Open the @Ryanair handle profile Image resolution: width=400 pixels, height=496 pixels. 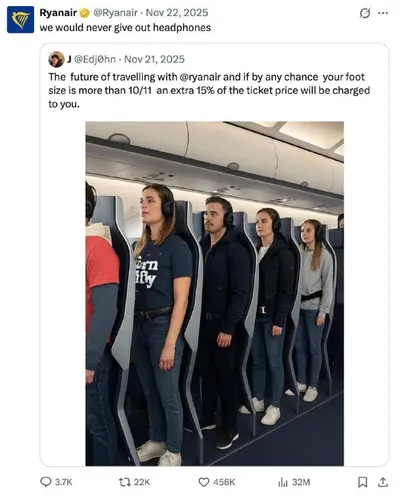click(x=115, y=13)
